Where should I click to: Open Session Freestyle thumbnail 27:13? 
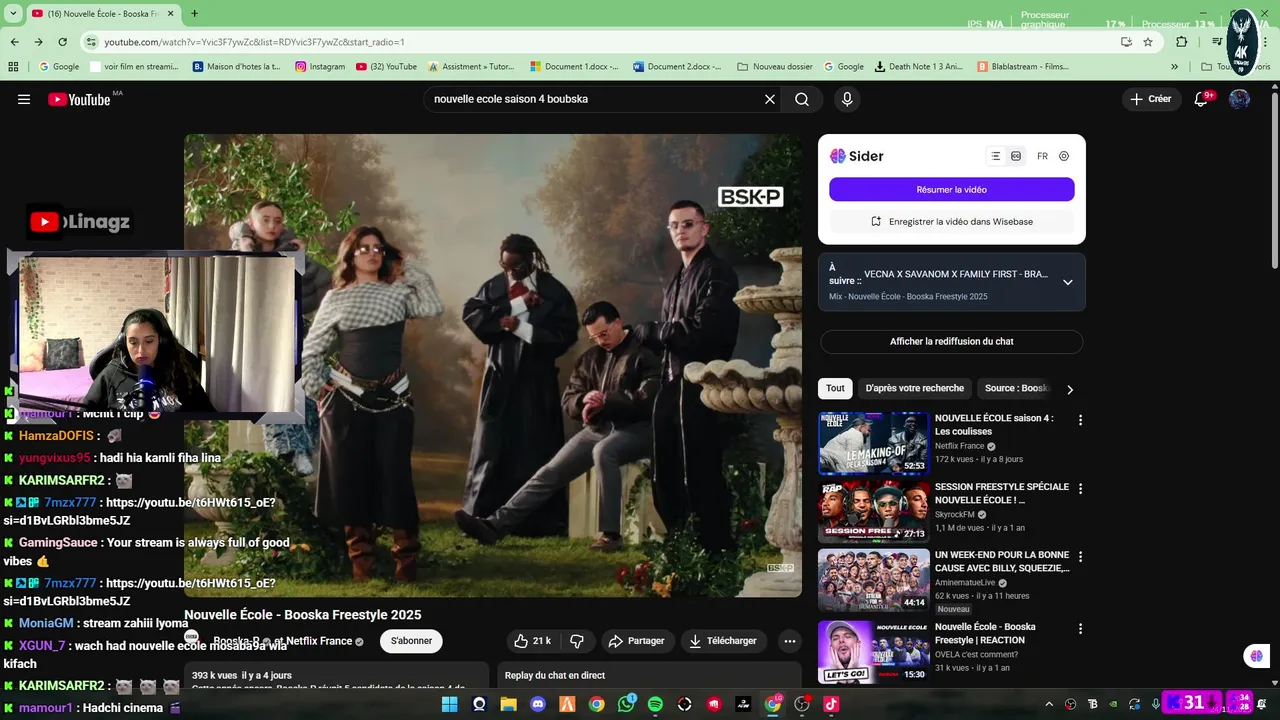coord(873,511)
